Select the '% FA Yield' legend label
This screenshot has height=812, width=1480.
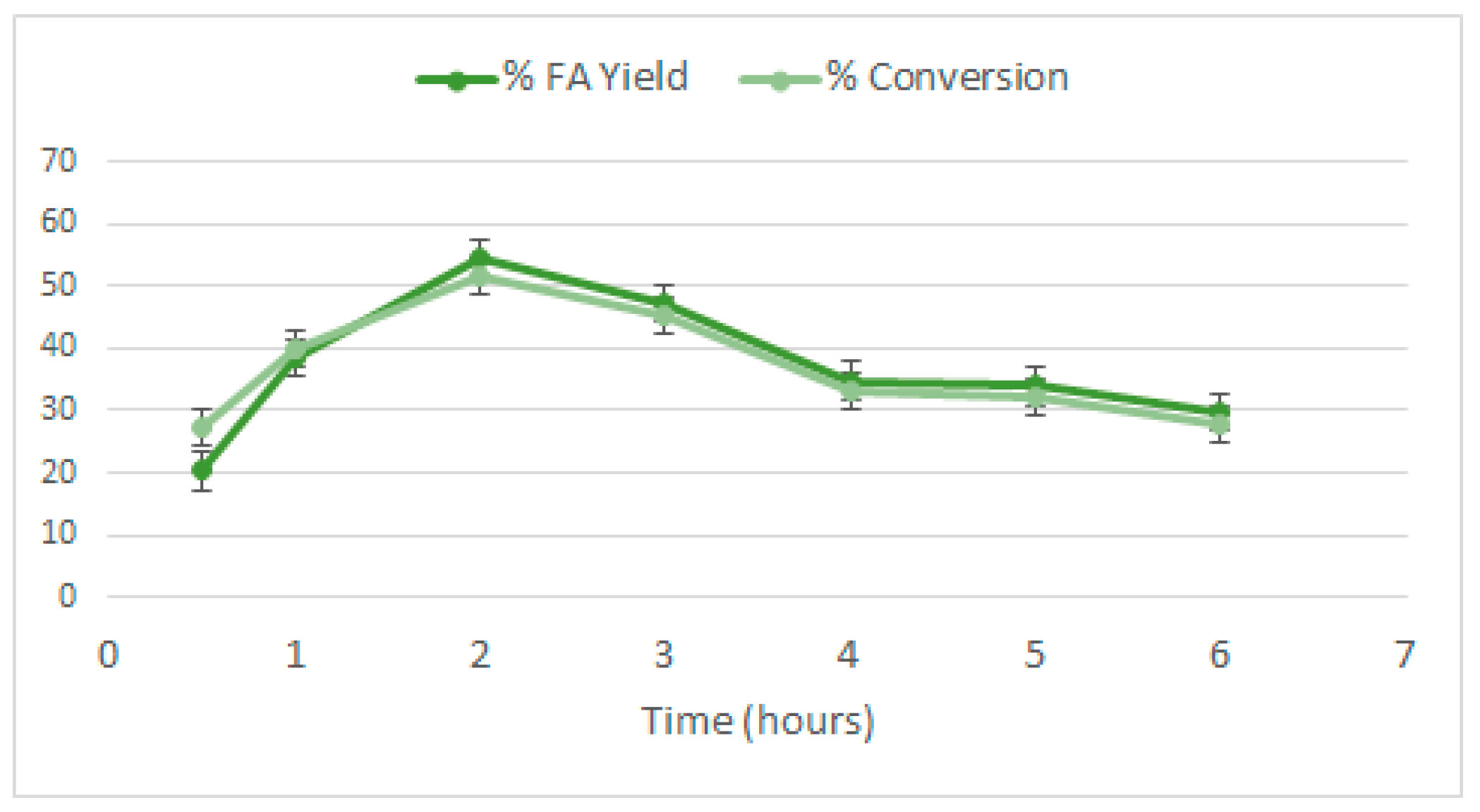(x=595, y=77)
